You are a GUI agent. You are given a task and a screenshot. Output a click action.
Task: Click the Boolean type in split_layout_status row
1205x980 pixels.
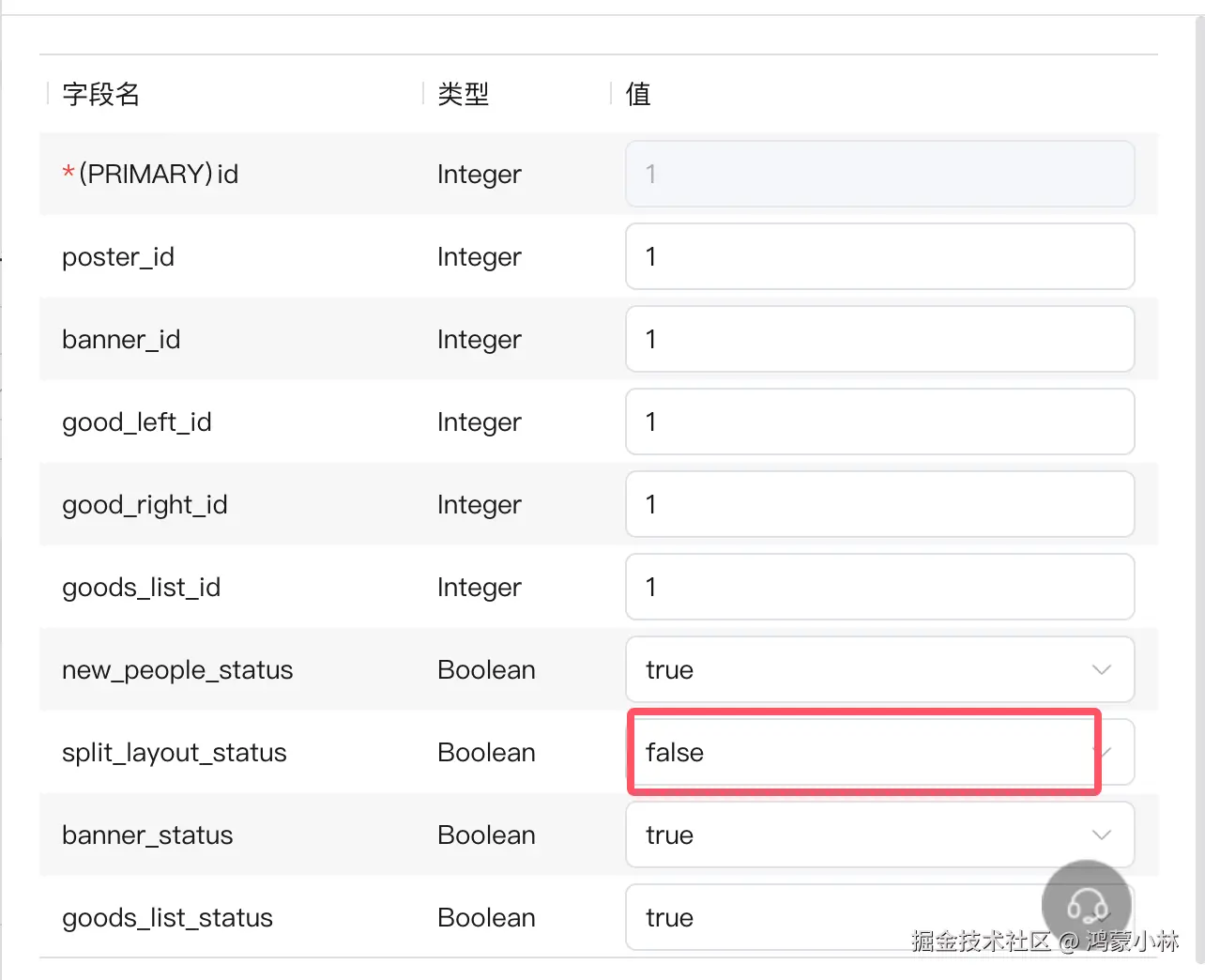tap(486, 753)
